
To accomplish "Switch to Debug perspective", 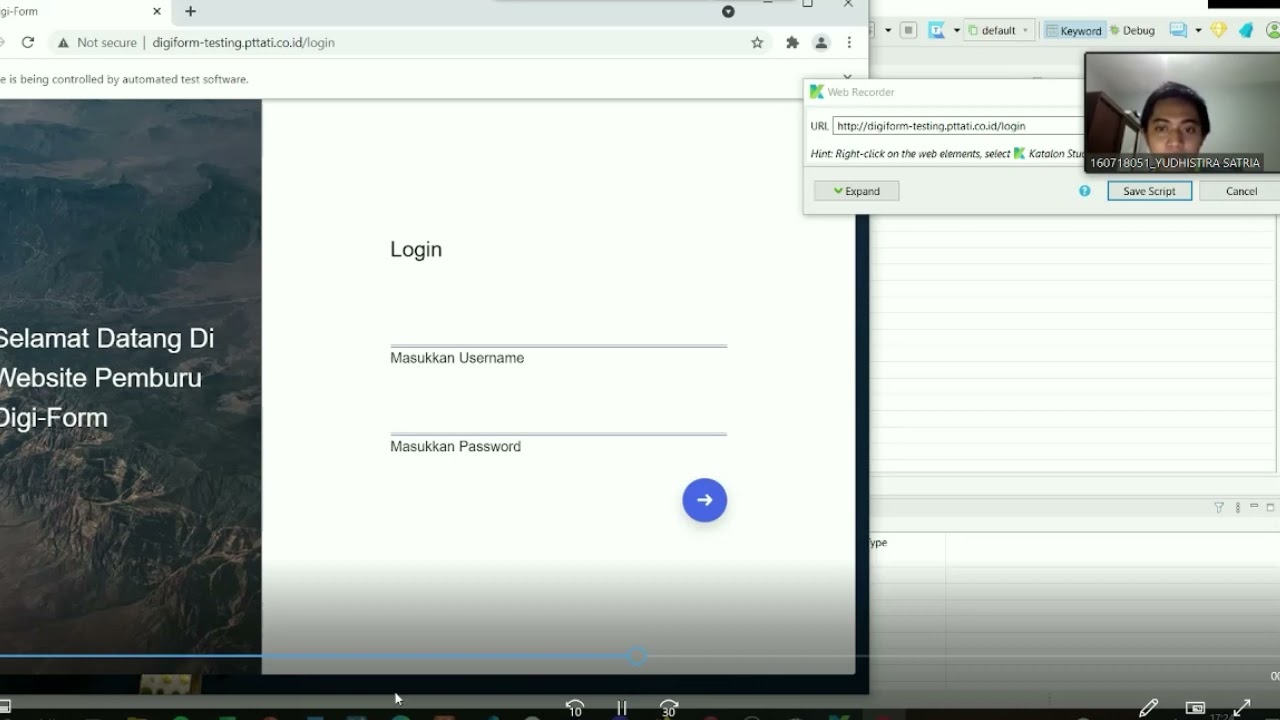I will (1132, 30).
